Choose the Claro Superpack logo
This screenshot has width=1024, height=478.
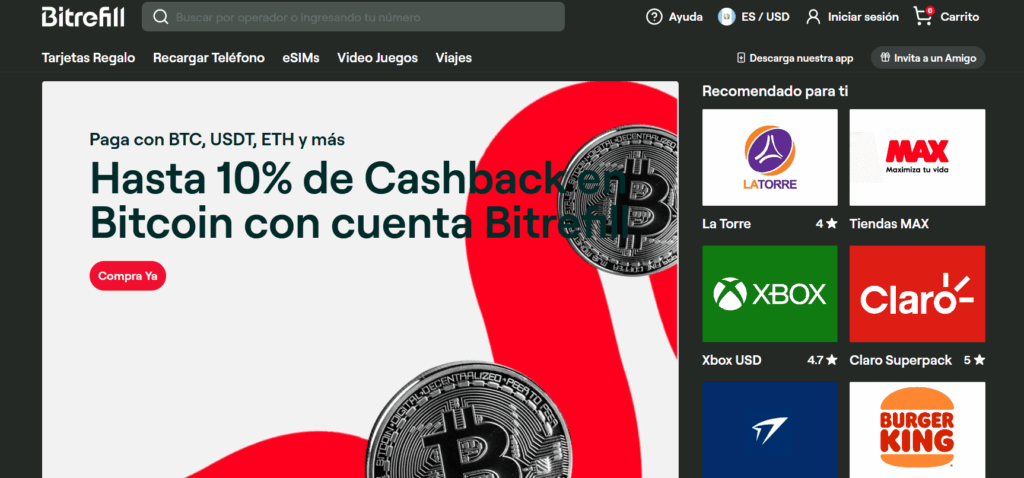coord(917,294)
